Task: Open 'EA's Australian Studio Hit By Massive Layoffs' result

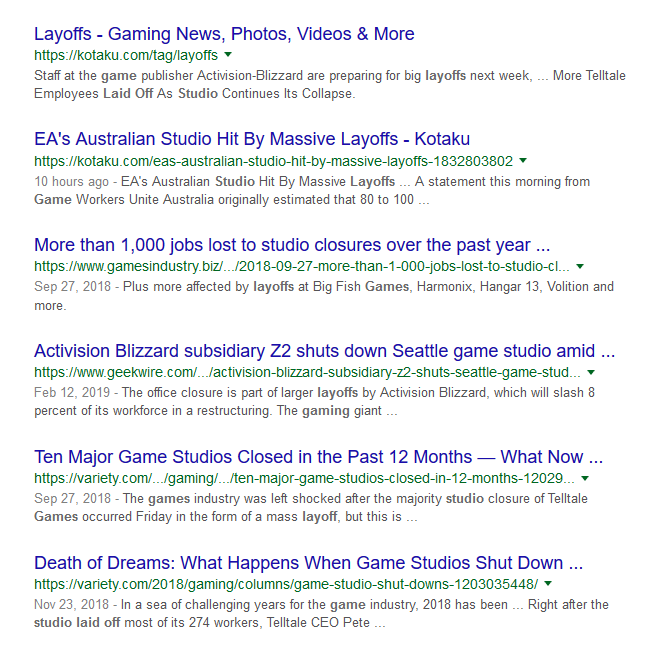Action: click(x=252, y=139)
